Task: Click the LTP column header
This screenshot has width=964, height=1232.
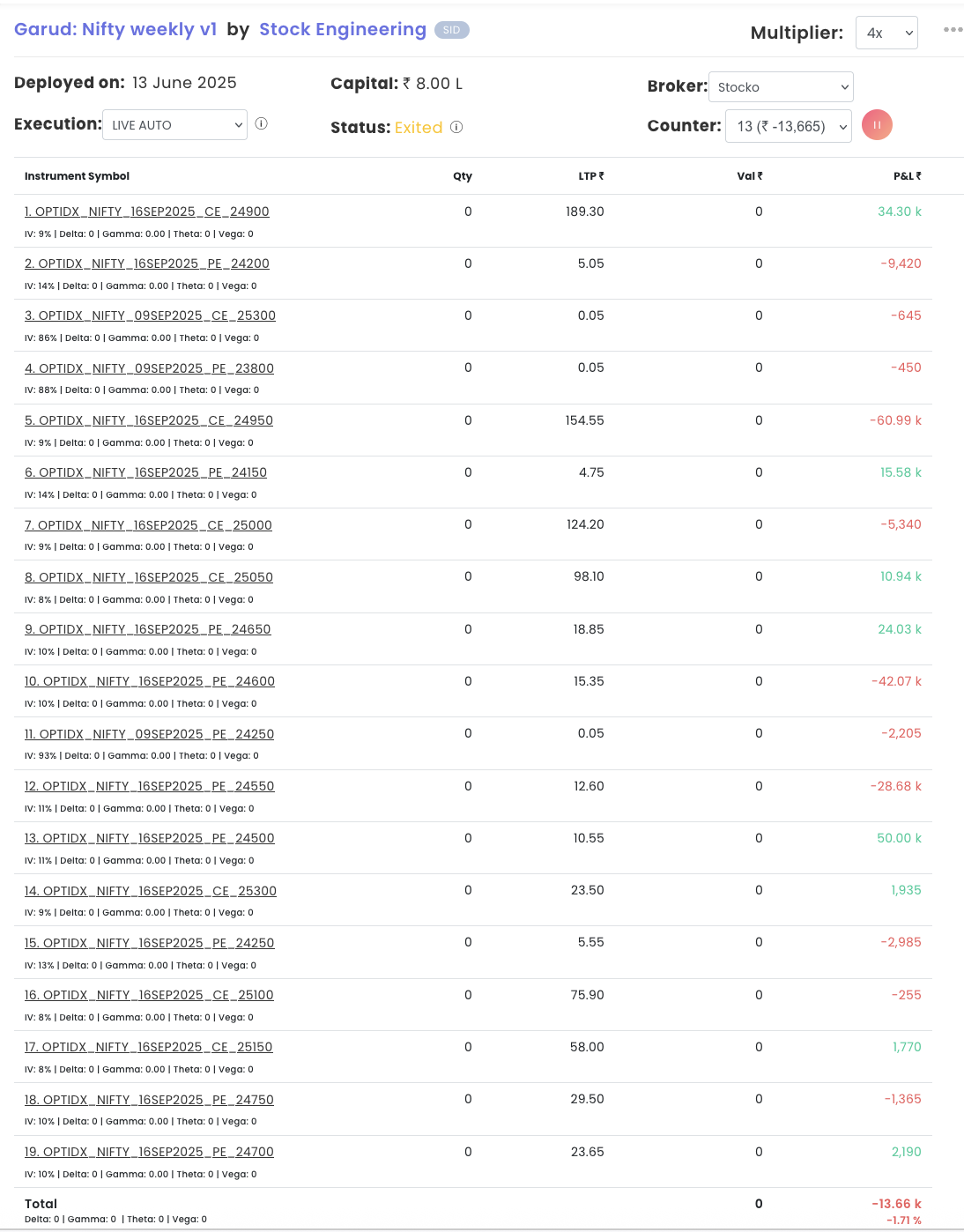Action: point(590,176)
